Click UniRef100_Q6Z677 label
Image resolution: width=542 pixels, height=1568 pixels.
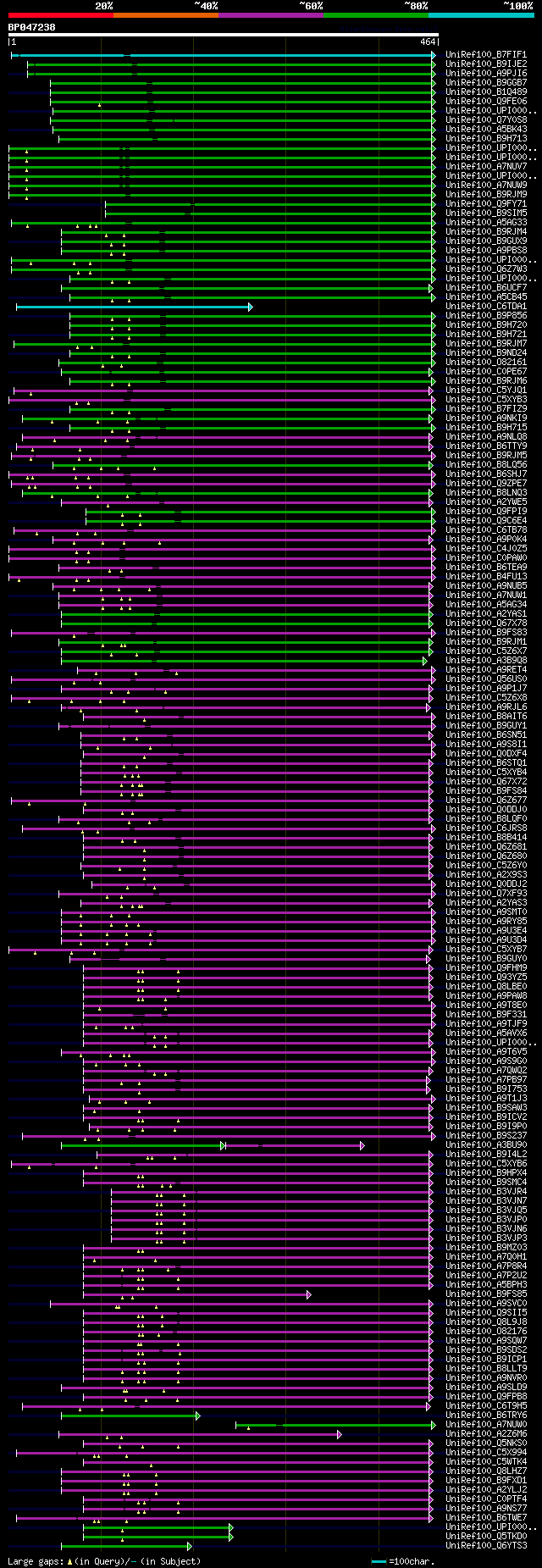pyautogui.click(x=486, y=801)
